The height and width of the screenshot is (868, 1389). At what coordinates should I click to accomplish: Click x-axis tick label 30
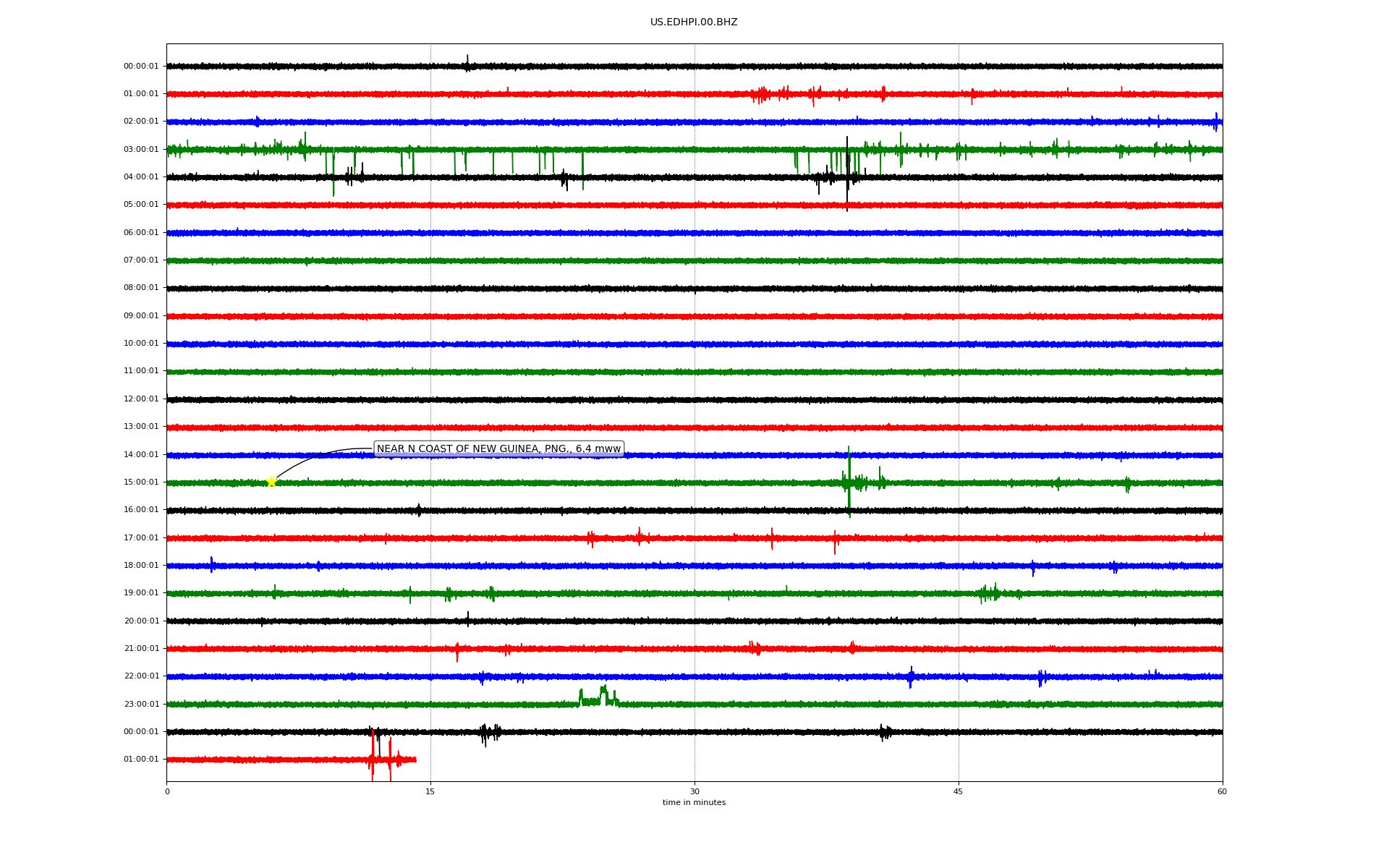[x=694, y=791]
